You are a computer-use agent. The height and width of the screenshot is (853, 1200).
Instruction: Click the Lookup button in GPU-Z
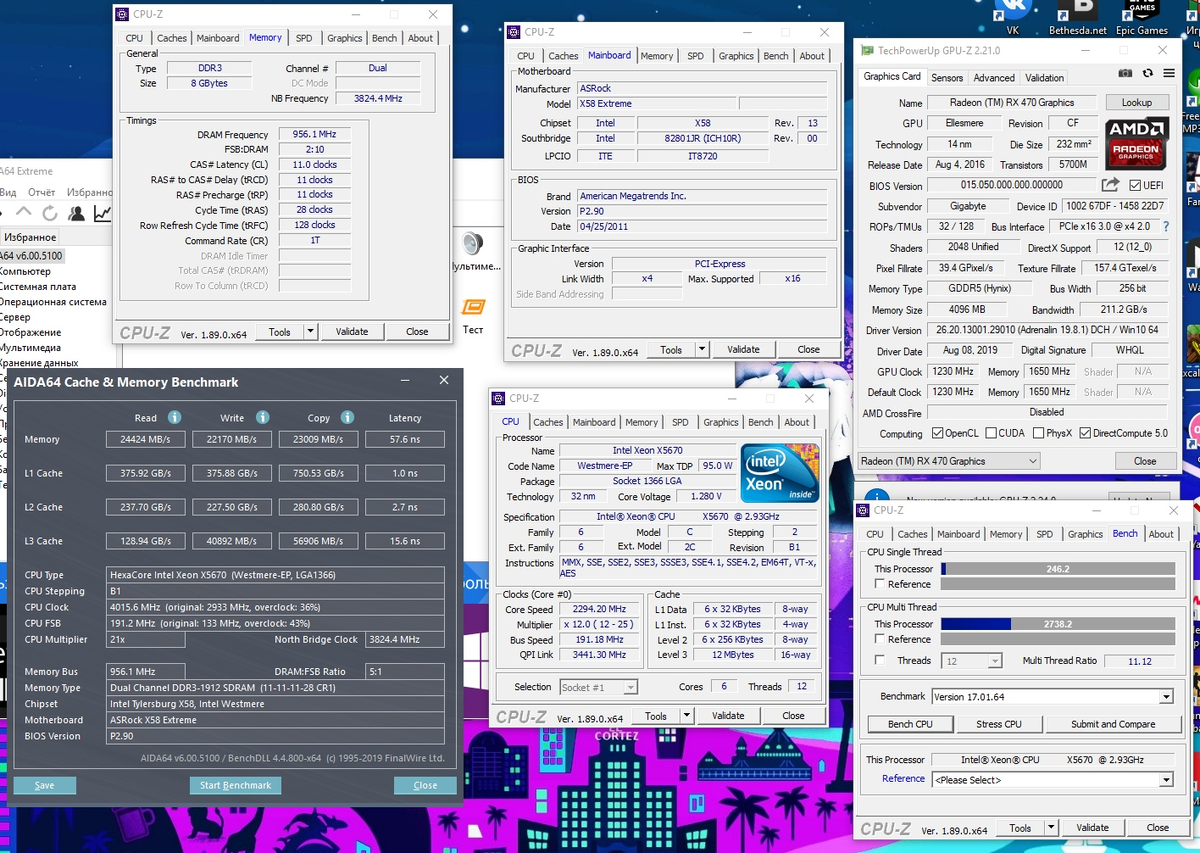click(x=1137, y=102)
